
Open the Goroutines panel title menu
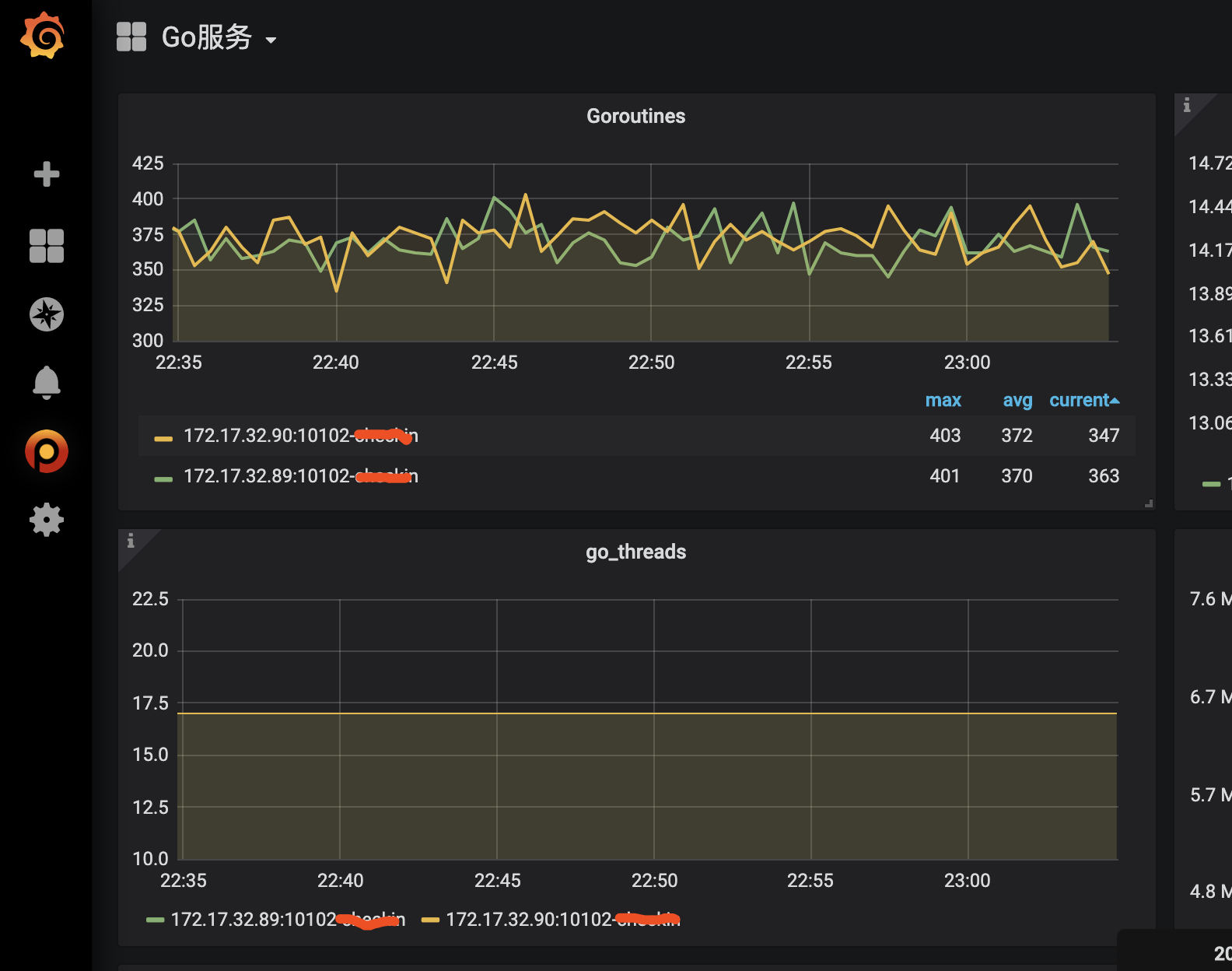pyautogui.click(x=635, y=116)
